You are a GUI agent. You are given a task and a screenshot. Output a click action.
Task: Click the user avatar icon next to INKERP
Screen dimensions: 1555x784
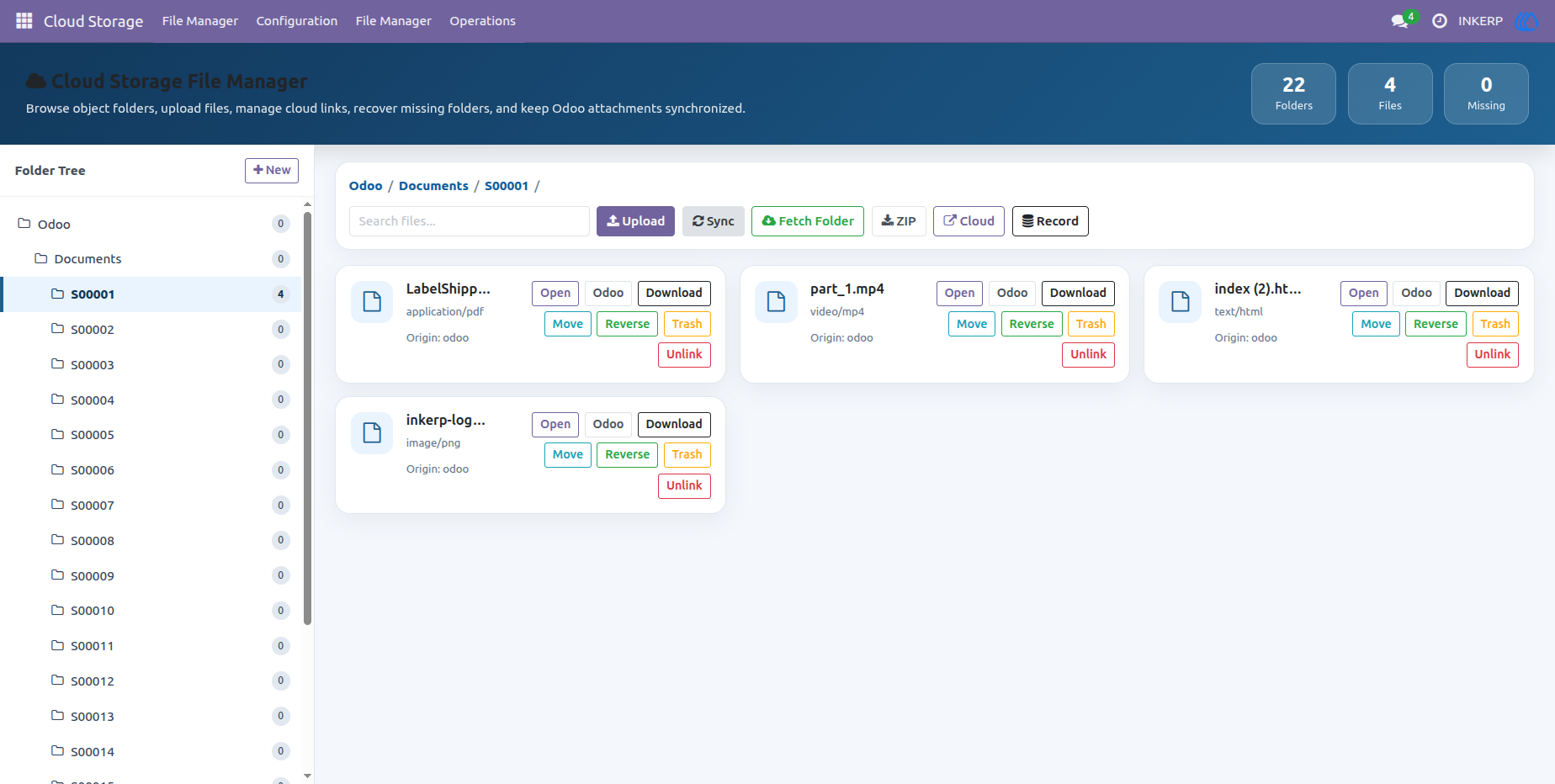pyautogui.click(x=1526, y=21)
